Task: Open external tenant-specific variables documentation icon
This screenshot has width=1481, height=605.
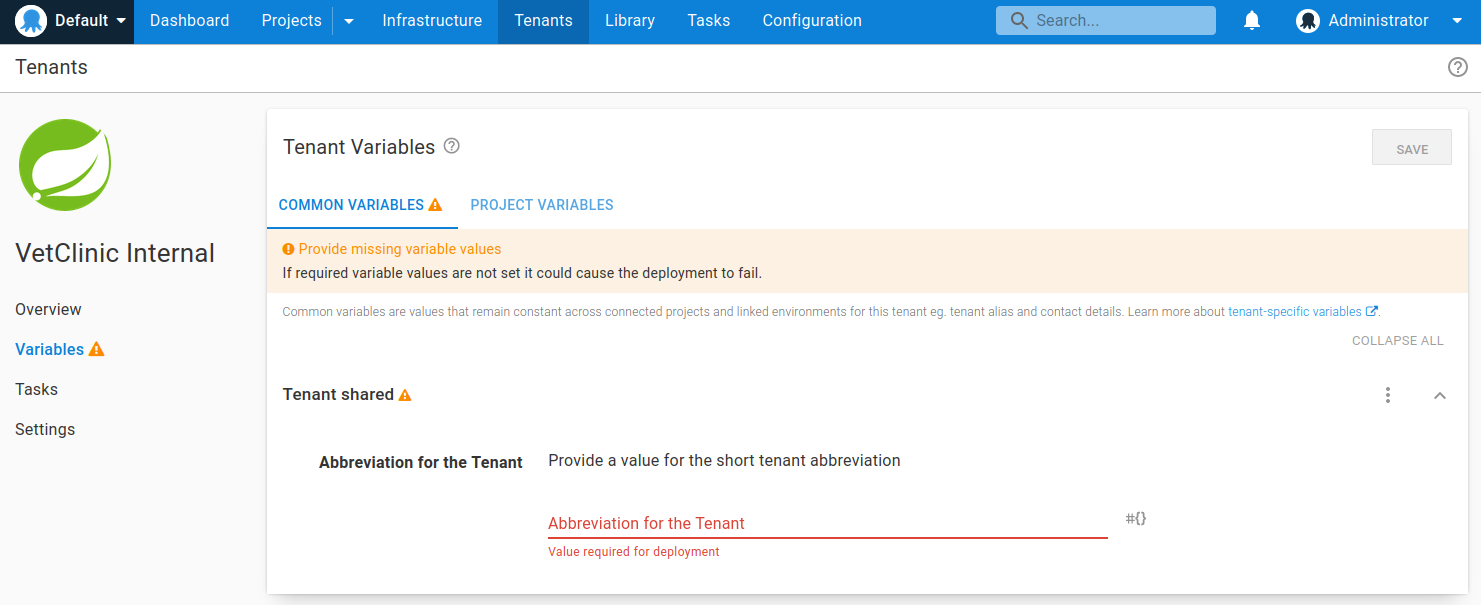Action: pos(1372,311)
